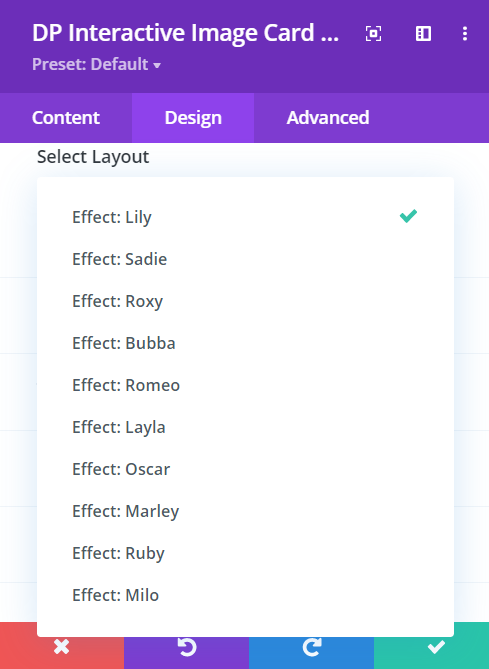Screen dimensions: 489x669
Task: Click the teal checkmark beside Effect: Lily
Action: point(408,216)
